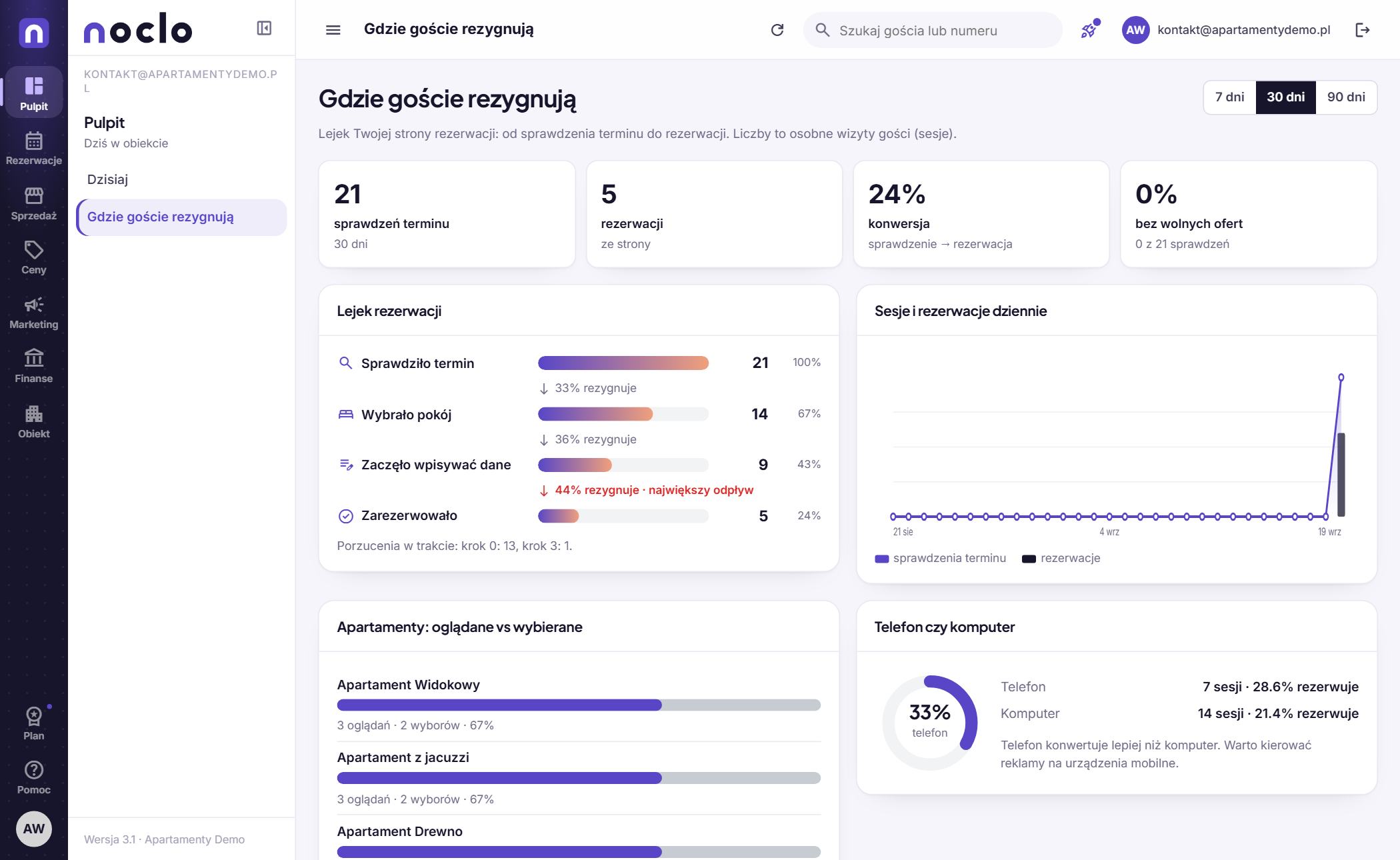Select the Gdzie goście rezygnują submenu item
This screenshot has height=860, width=1400.
pos(181,217)
